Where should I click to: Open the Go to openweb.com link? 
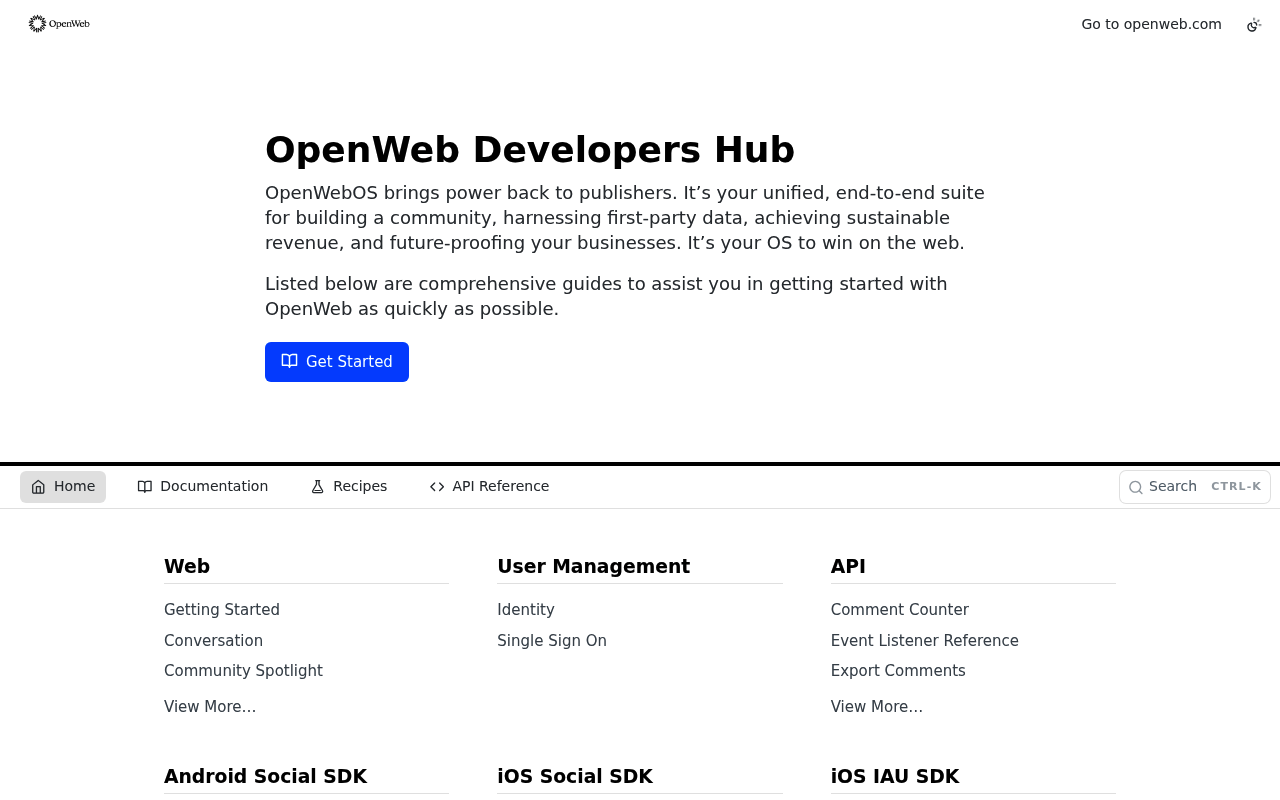1151,24
